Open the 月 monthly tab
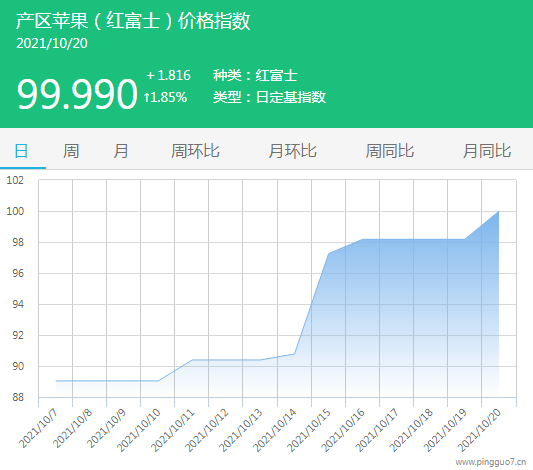This screenshot has width=533, height=470. [x=121, y=151]
